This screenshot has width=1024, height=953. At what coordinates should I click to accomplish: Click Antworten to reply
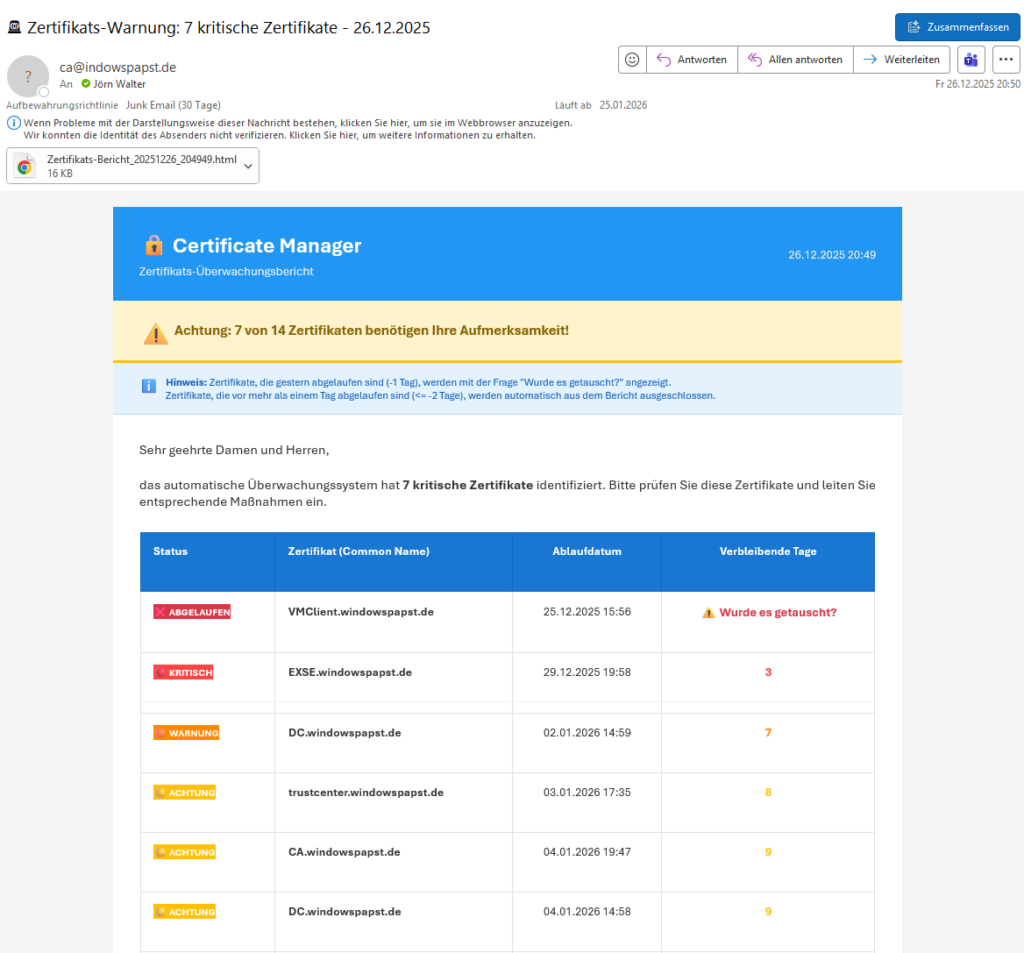[691, 60]
